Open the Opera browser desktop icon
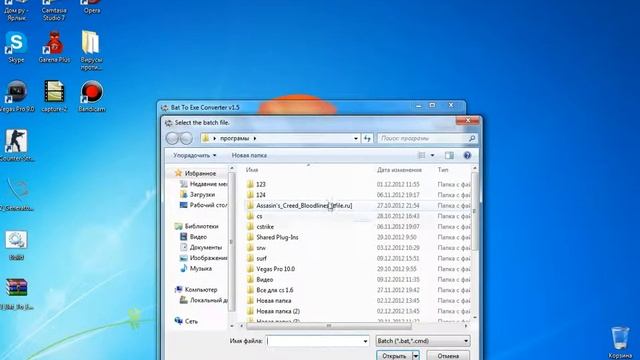This screenshot has width=640, height=360. [x=92, y=7]
